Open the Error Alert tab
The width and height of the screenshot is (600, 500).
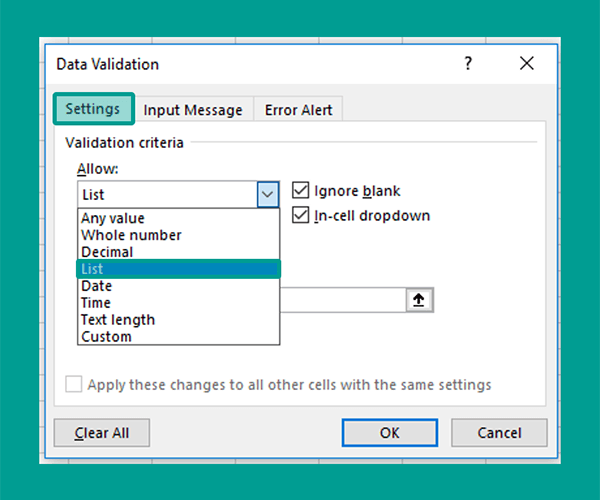coord(298,110)
